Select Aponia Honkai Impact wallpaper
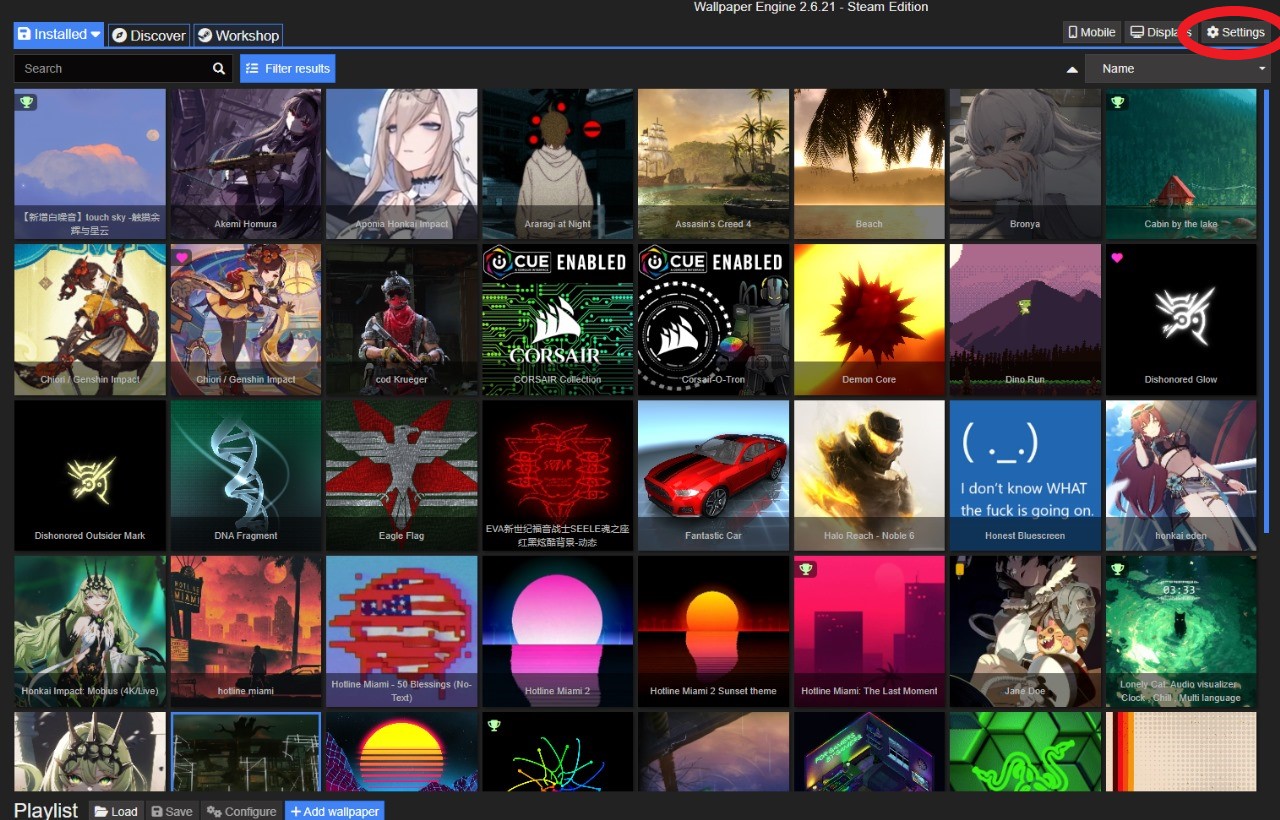 402,164
